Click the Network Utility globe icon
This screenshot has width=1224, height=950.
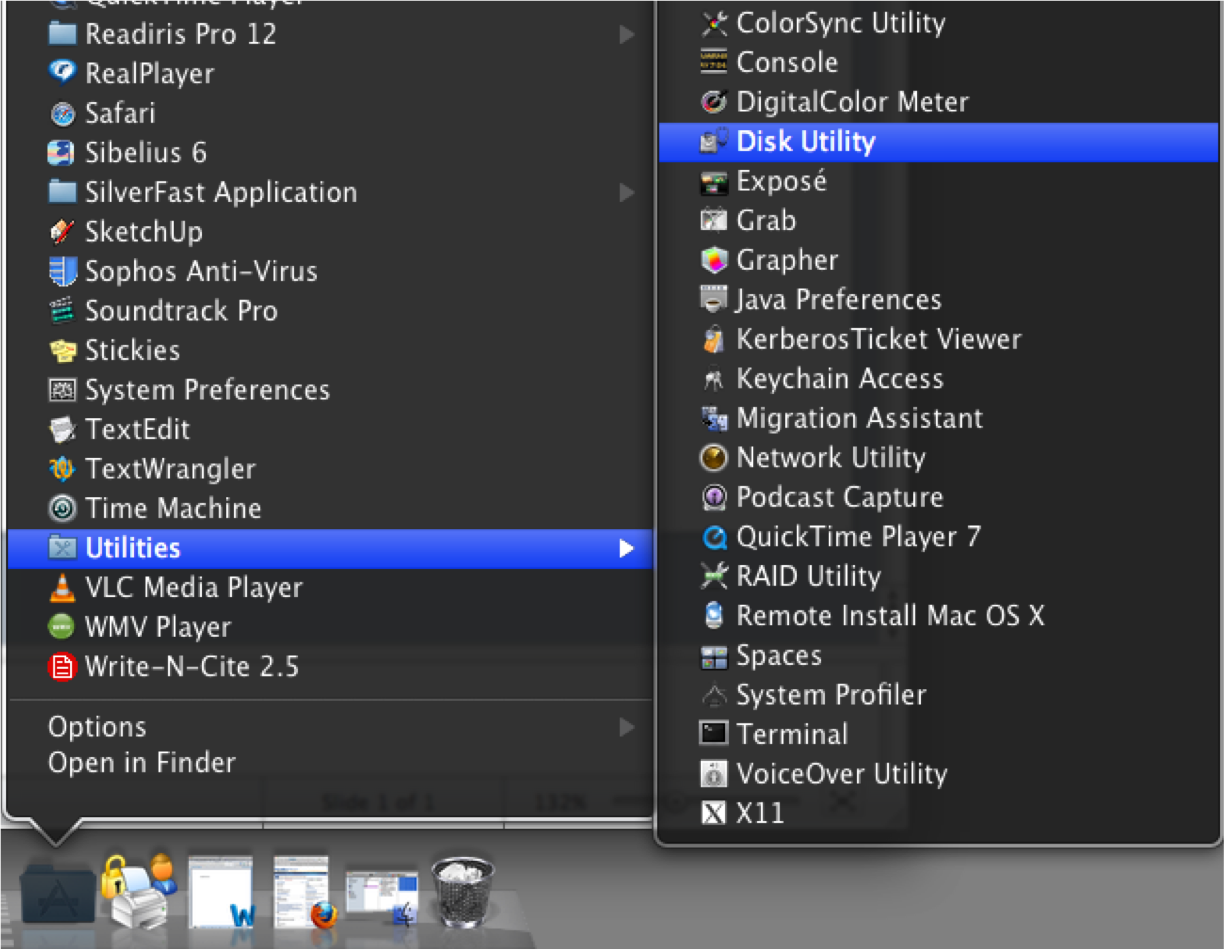tap(713, 458)
